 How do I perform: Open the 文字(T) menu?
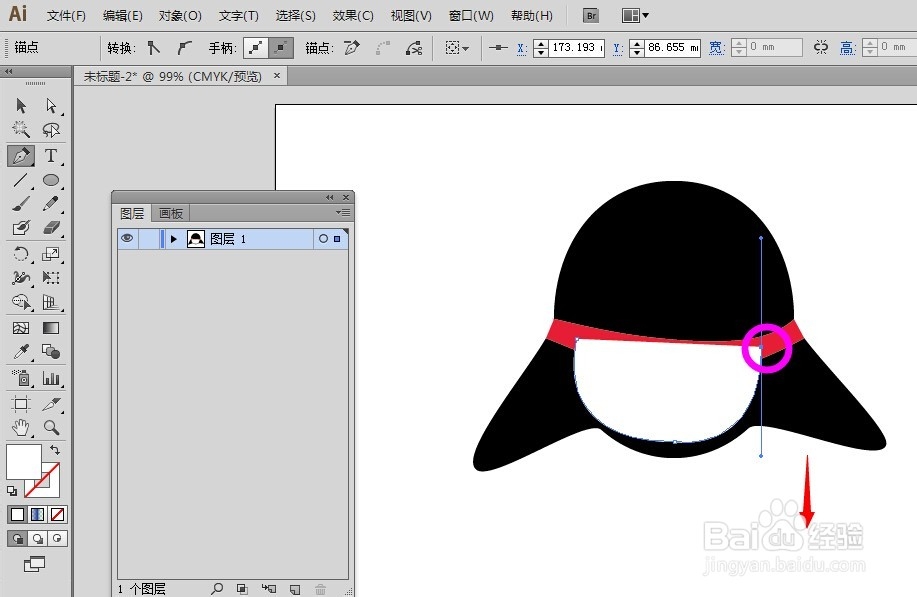point(239,16)
